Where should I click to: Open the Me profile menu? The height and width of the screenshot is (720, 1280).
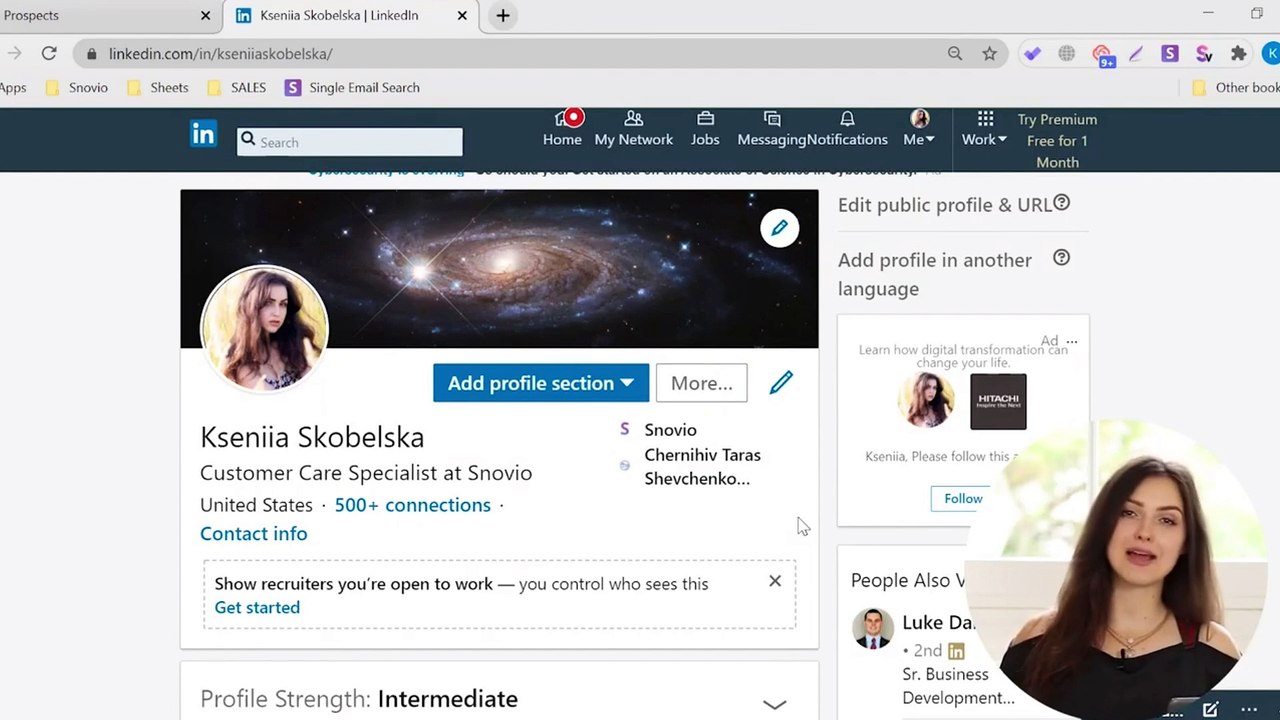[919, 129]
